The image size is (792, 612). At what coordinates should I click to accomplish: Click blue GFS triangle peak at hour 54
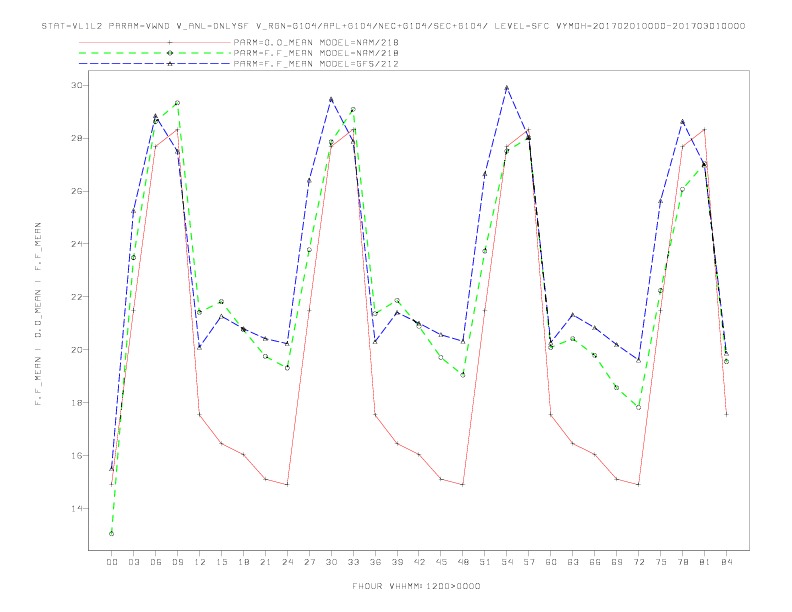click(507, 88)
